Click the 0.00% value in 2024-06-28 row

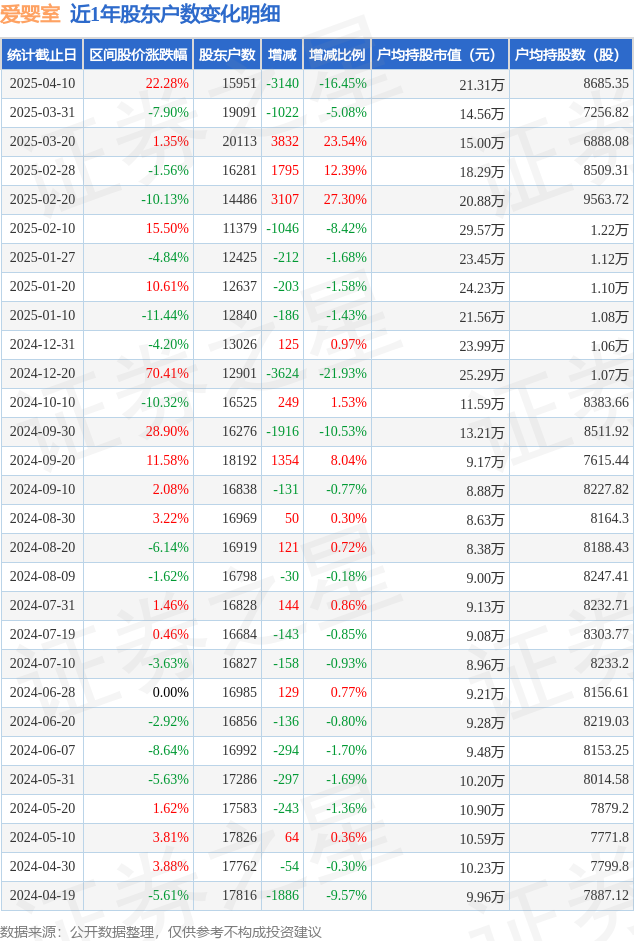171,693
